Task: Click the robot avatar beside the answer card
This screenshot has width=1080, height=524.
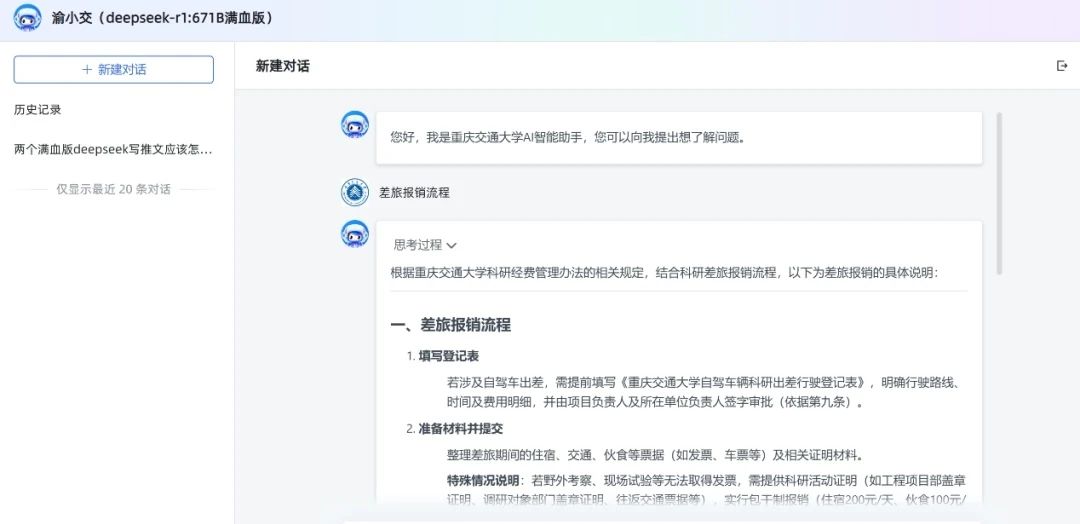Action: [x=355, y=234]
